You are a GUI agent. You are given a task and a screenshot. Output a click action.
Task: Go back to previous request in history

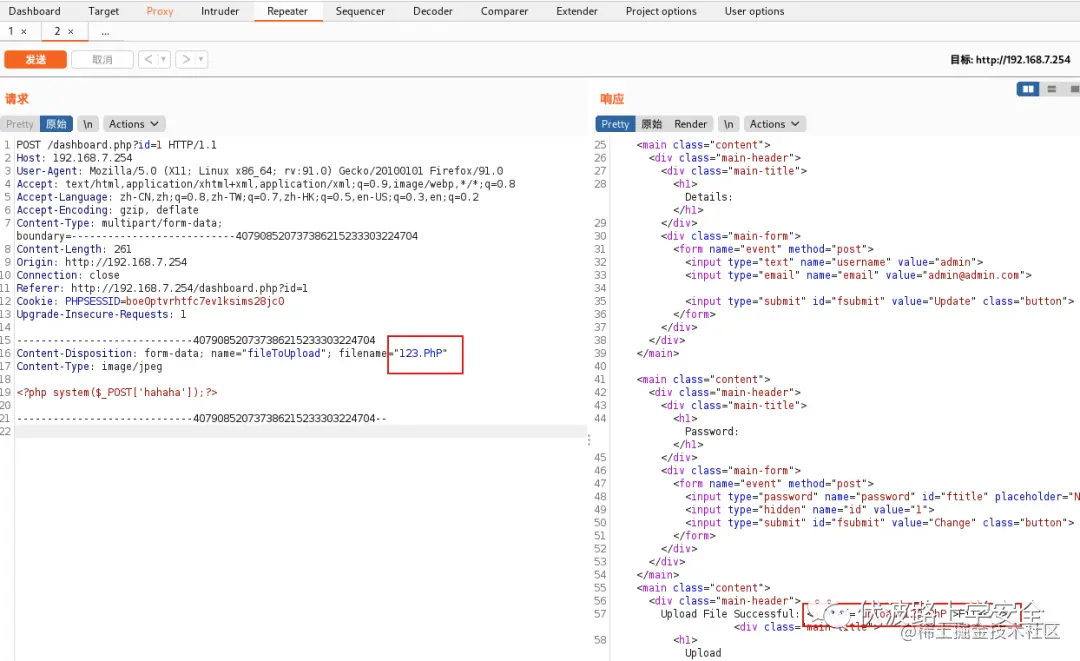148,60
